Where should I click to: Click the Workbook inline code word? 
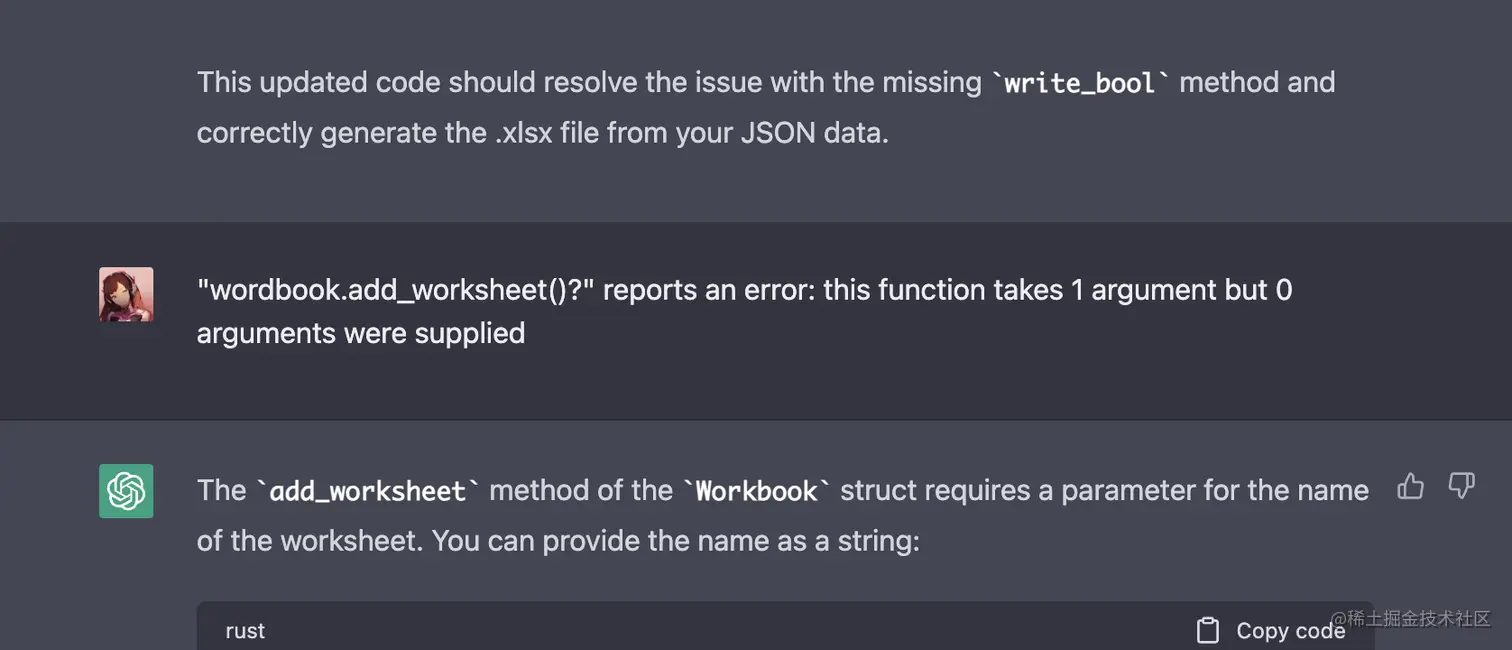click(756, 491)
